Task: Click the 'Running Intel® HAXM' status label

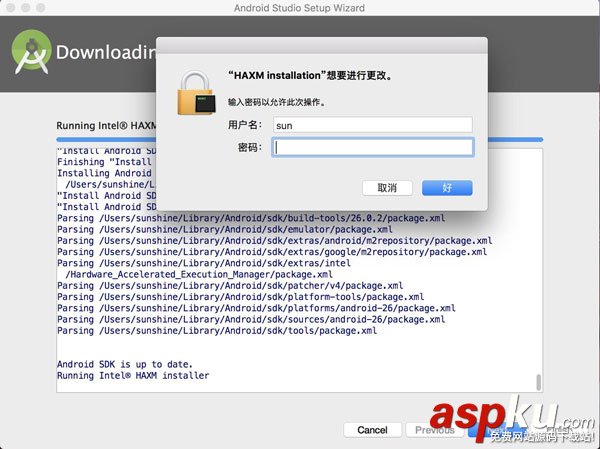Action: (x=106, y=126)
